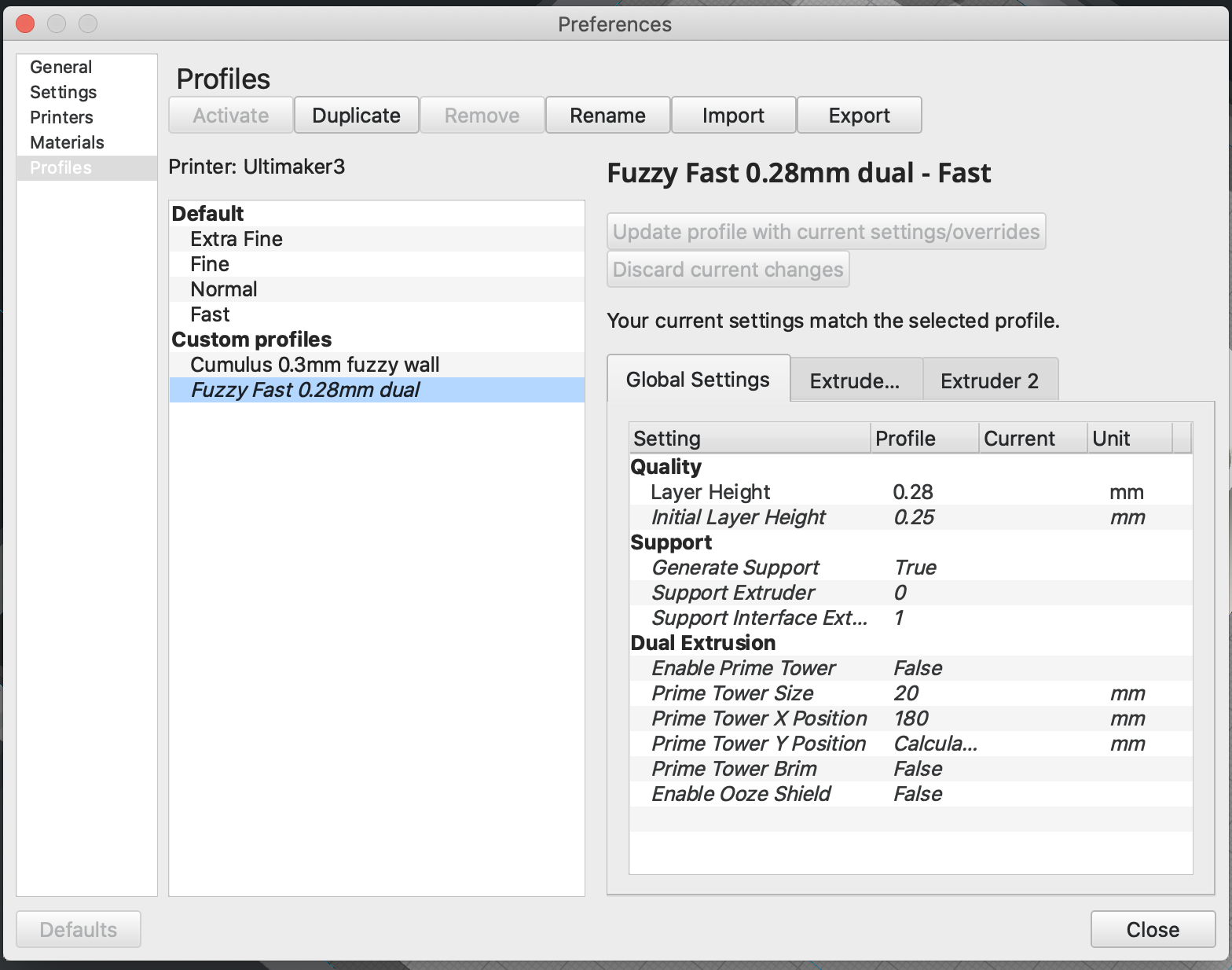Click the Prime Tower Brim row
The height and width of the screenshot is (970, 1232).
(x=911, y=769)
